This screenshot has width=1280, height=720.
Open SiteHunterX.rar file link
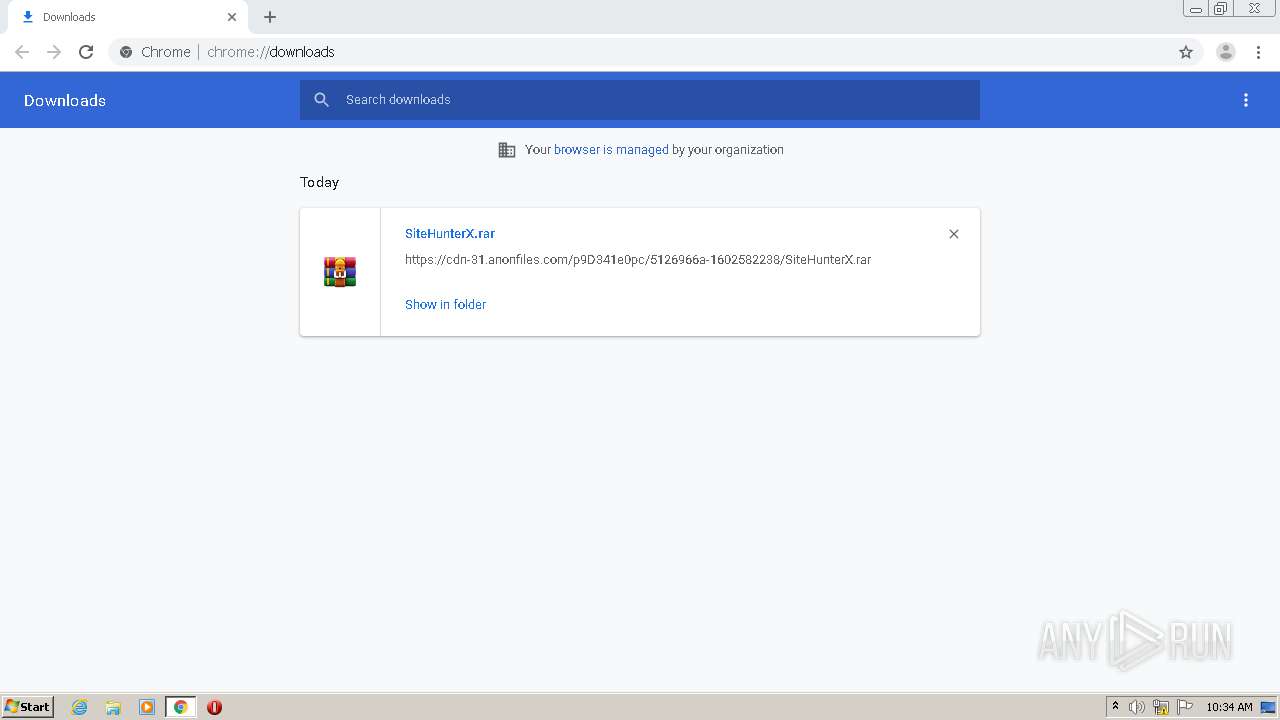450,233
